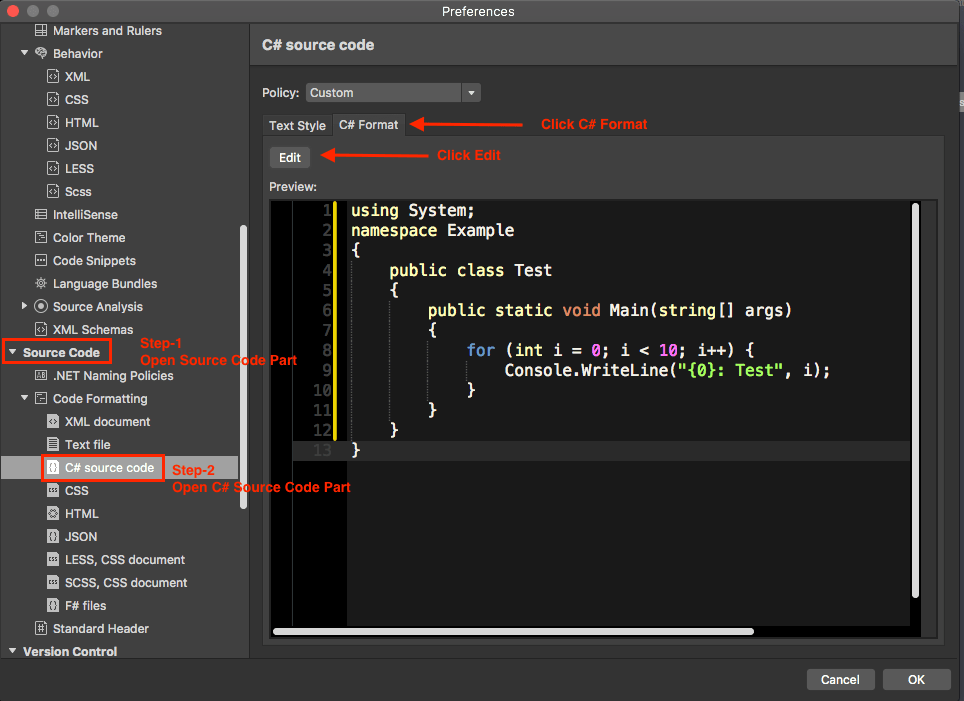The image size is (964, 701).
Task: Click the Code Snippets icon
Action: coord(41,260)
